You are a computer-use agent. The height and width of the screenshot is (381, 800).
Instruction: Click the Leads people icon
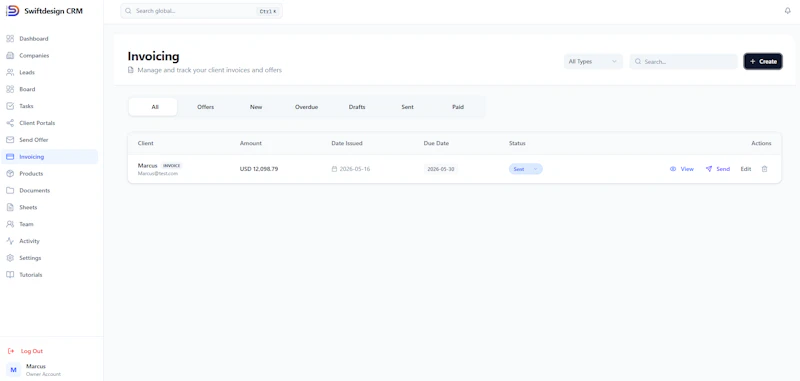10,72
